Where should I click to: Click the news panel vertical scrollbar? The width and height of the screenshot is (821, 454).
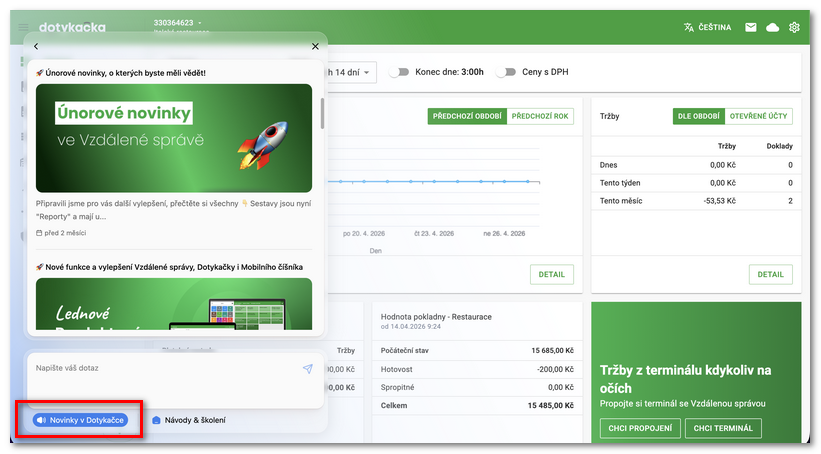click(322, 112)
